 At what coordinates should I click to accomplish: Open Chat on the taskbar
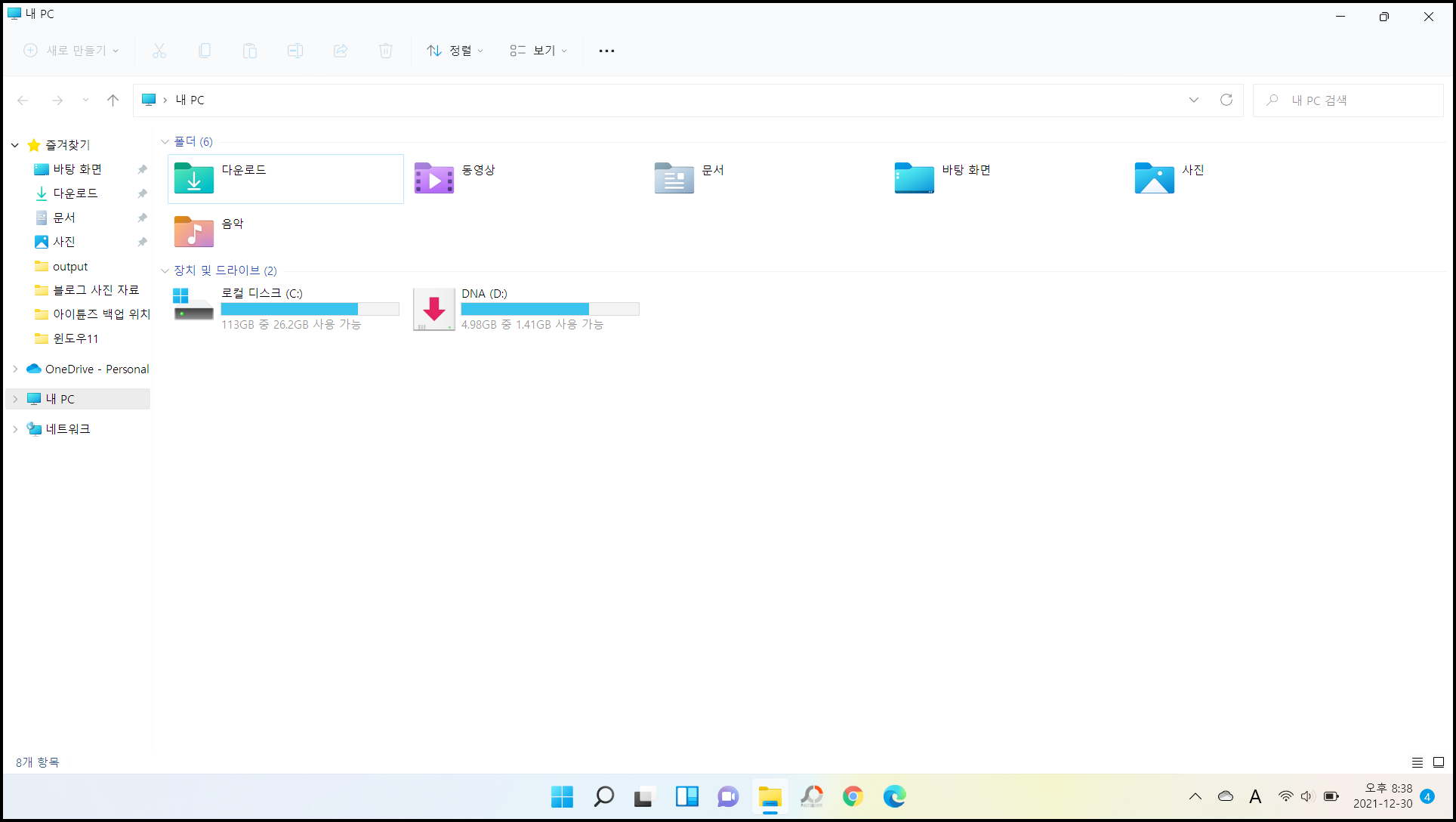coord(728,796)
